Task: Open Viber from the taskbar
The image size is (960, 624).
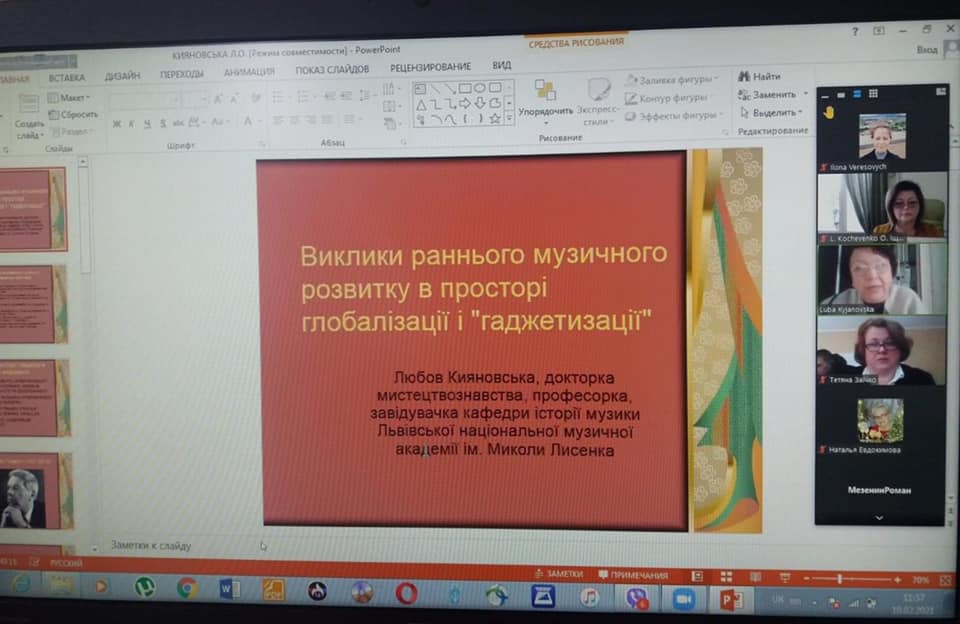Action: 637,598
